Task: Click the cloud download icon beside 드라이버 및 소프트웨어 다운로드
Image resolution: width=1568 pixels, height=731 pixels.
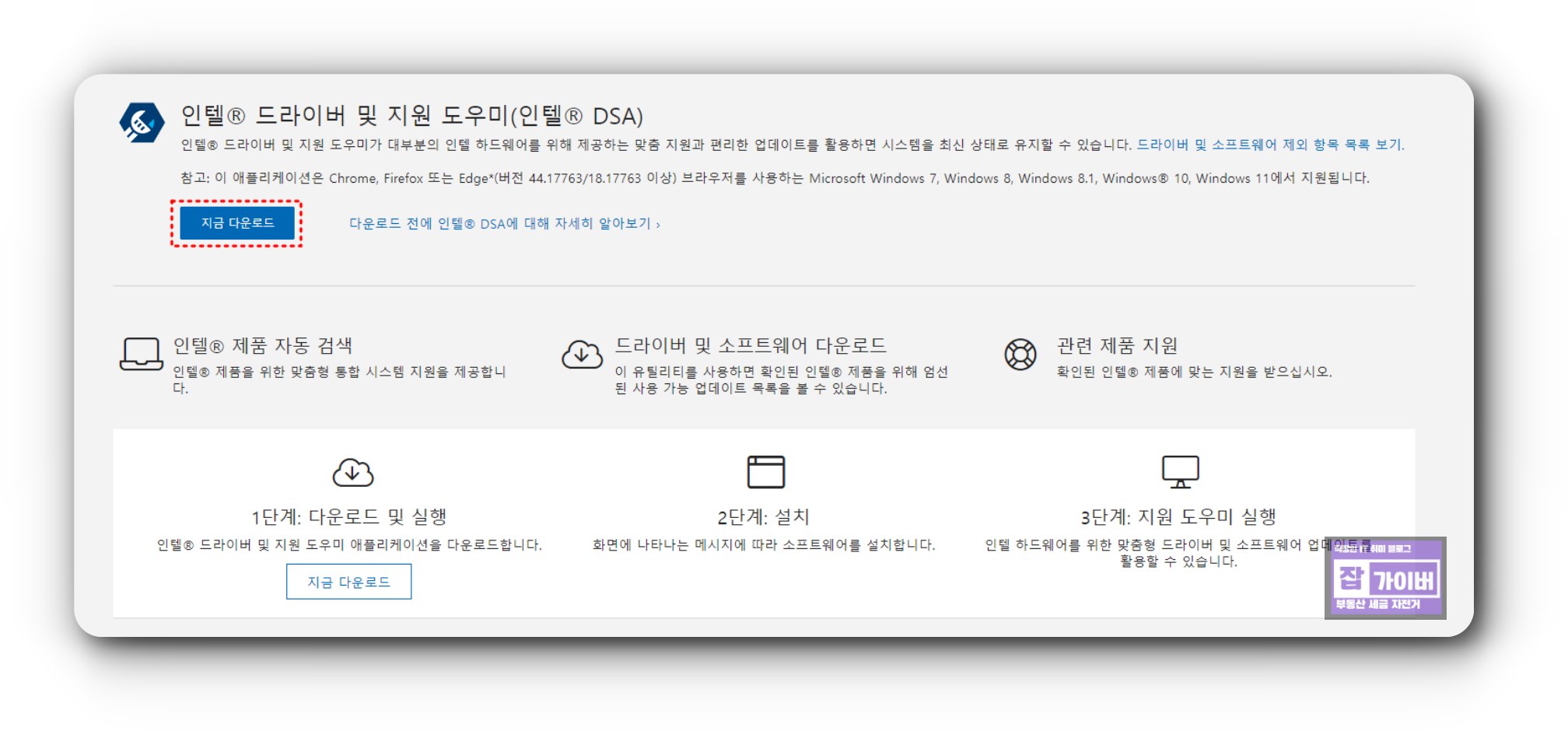Action: click(x=582, y=354)
